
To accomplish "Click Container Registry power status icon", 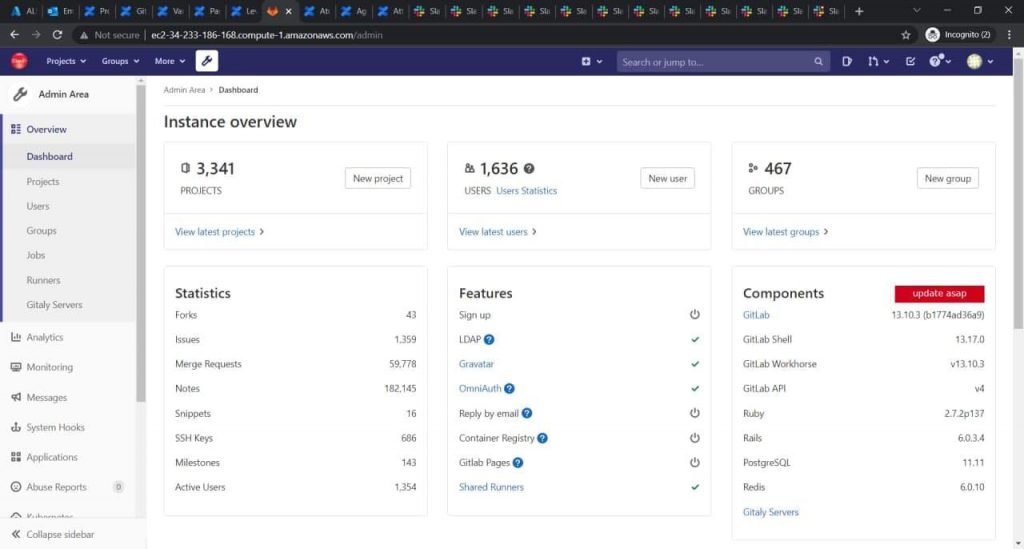I will [x=695, y=438].
